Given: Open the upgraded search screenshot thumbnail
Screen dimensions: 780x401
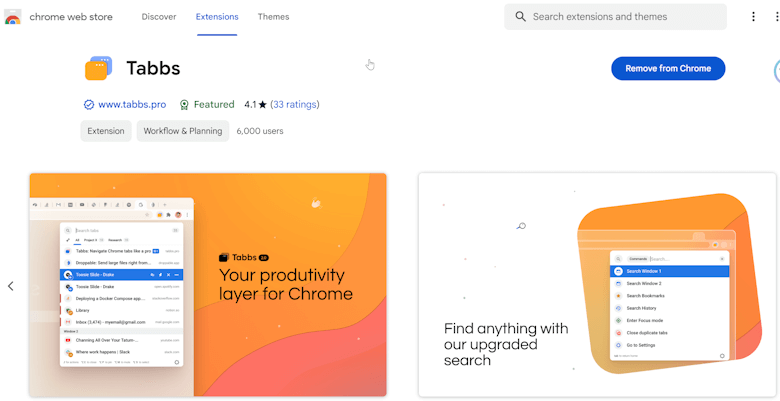Looking at the screenshot, I should click(x=597, y=285).
